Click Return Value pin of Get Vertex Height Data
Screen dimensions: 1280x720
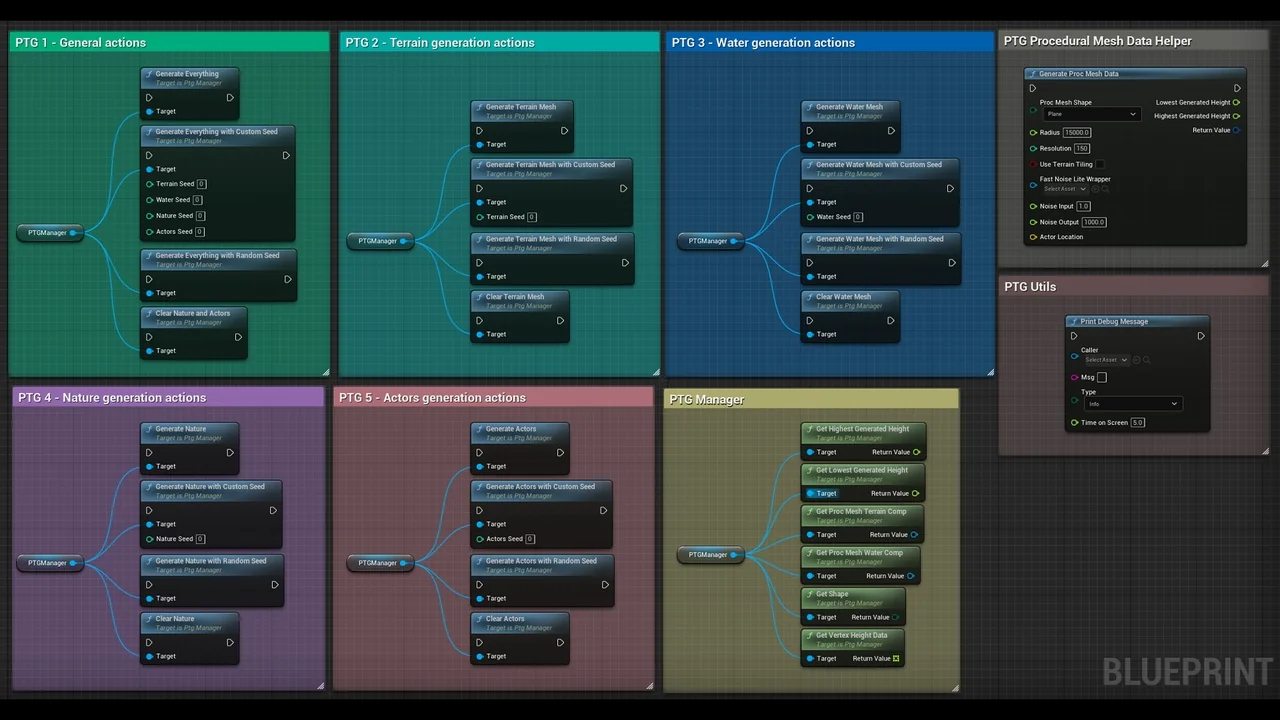896,658
